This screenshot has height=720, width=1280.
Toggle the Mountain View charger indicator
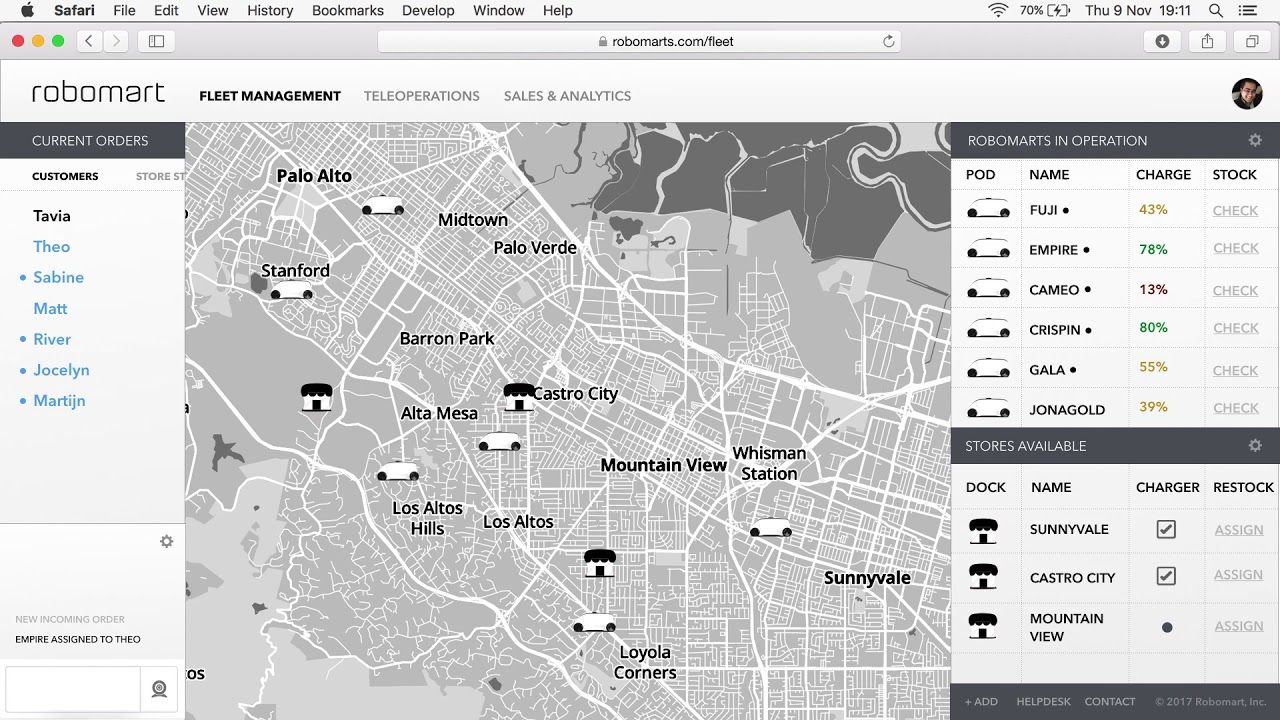pyautogui.click(x=1166, y=627)
